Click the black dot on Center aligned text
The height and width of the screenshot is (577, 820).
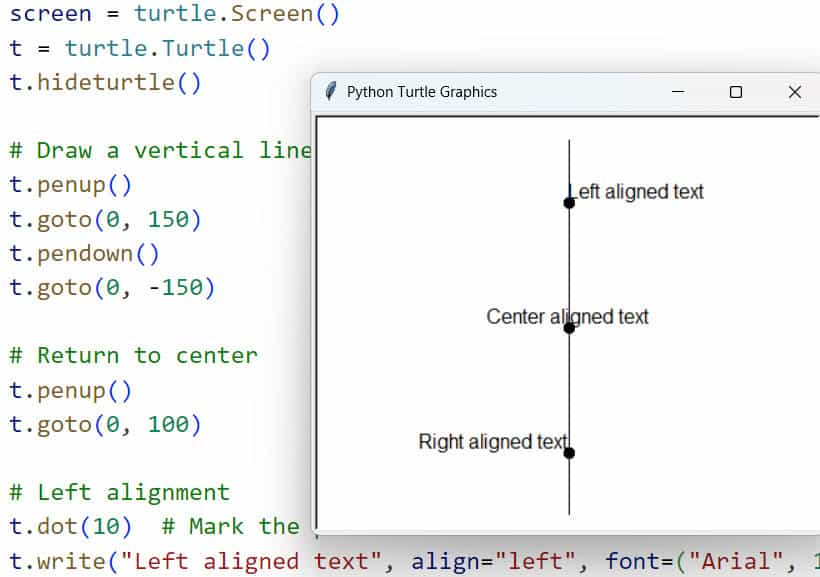coord(569,328)
